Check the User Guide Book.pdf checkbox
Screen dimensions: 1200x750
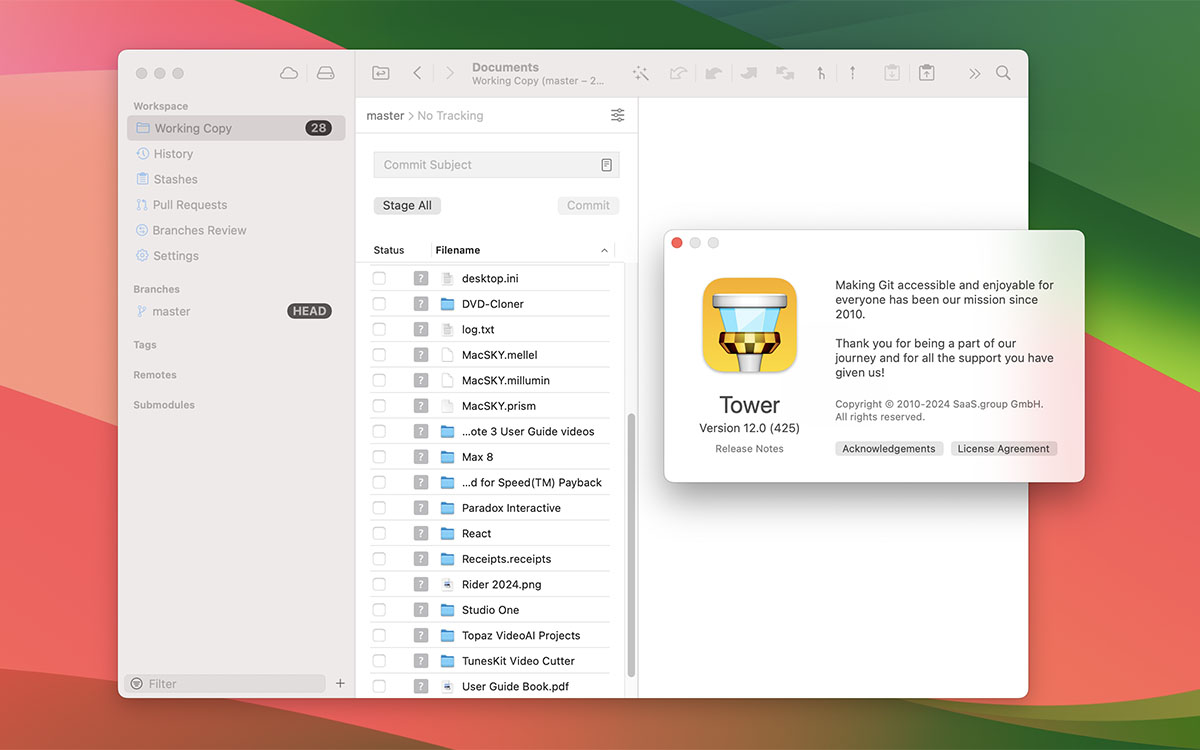coord(379,686)
